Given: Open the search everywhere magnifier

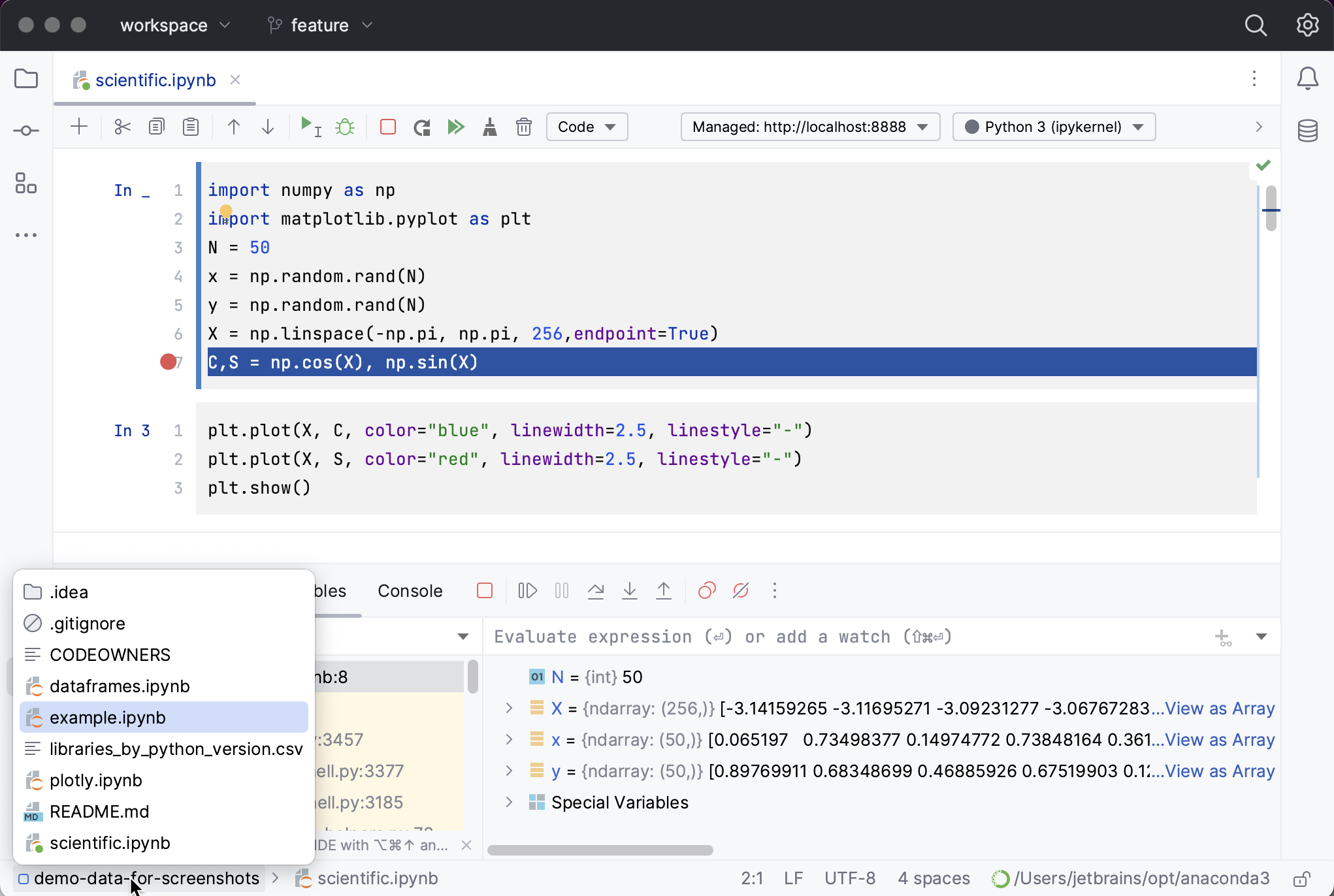Looking at the screenshot, I should tap(1256, 25).
